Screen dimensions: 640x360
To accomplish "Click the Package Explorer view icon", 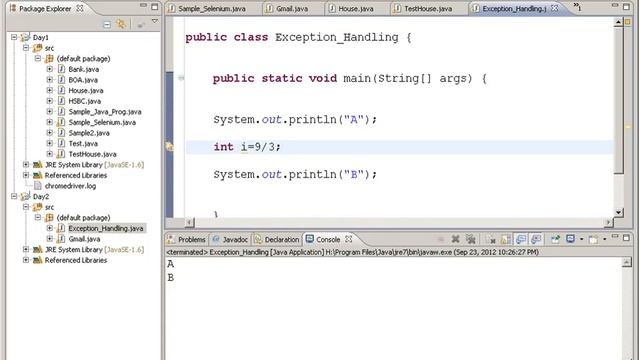I will 13,8.
